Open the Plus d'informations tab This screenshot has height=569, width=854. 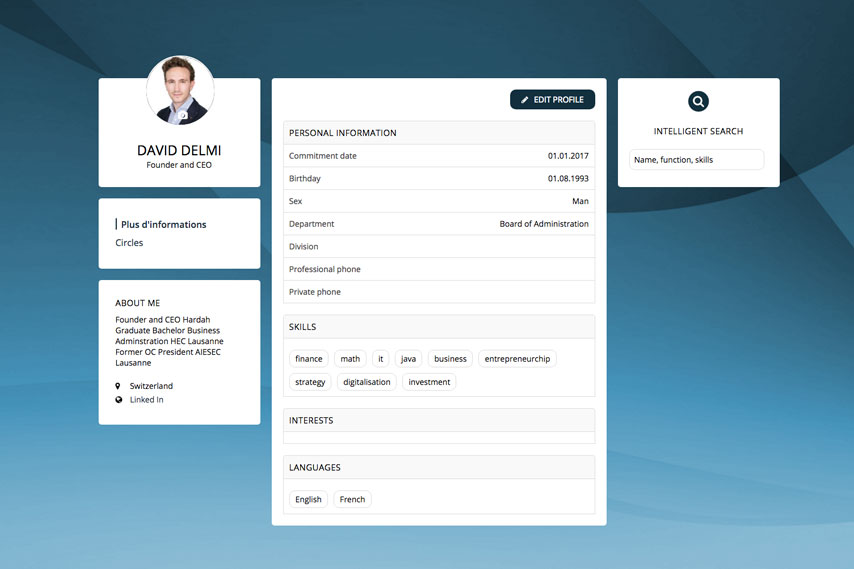163,224
